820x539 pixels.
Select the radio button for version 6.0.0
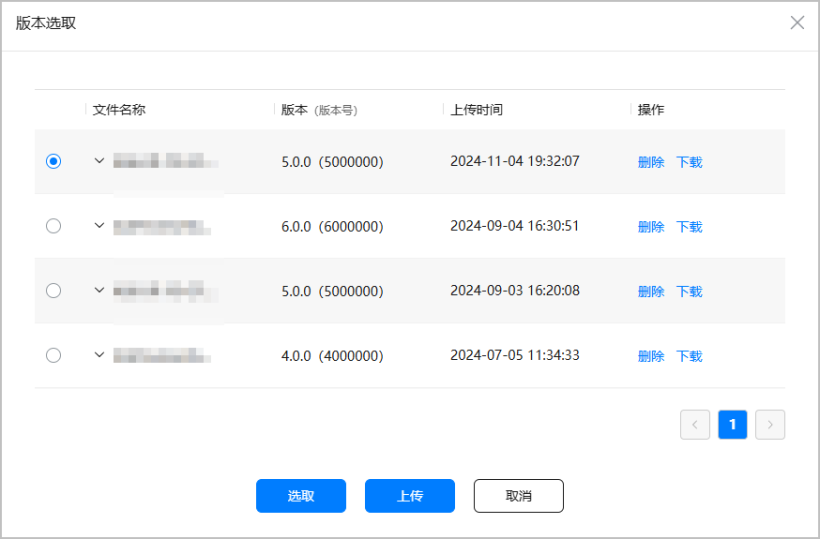[x=53, y=226]
